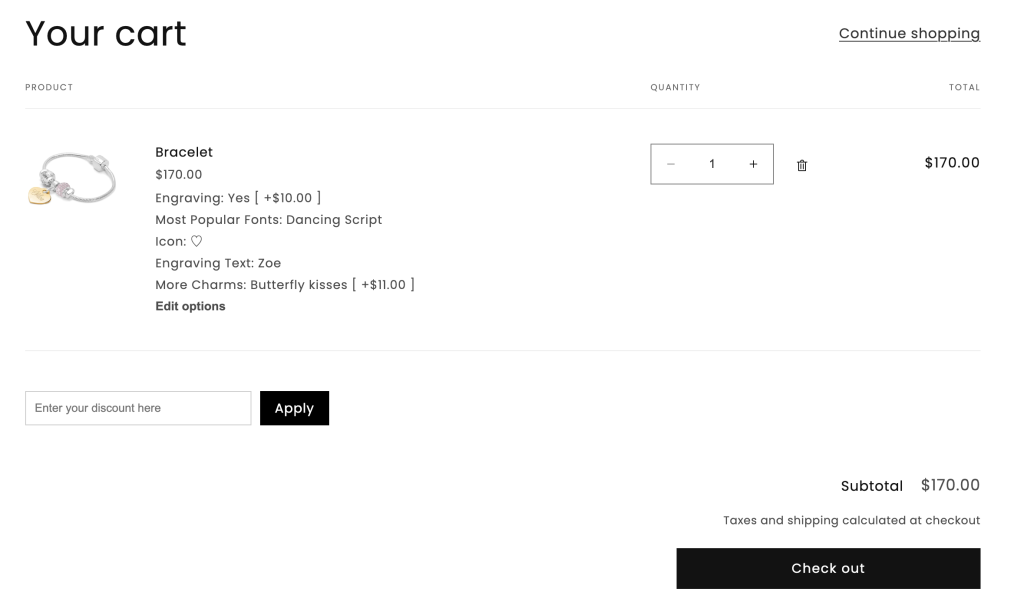Click the PRODUCT column header
The height and width of the screenshot is (605, 1024).
[49, 87]
